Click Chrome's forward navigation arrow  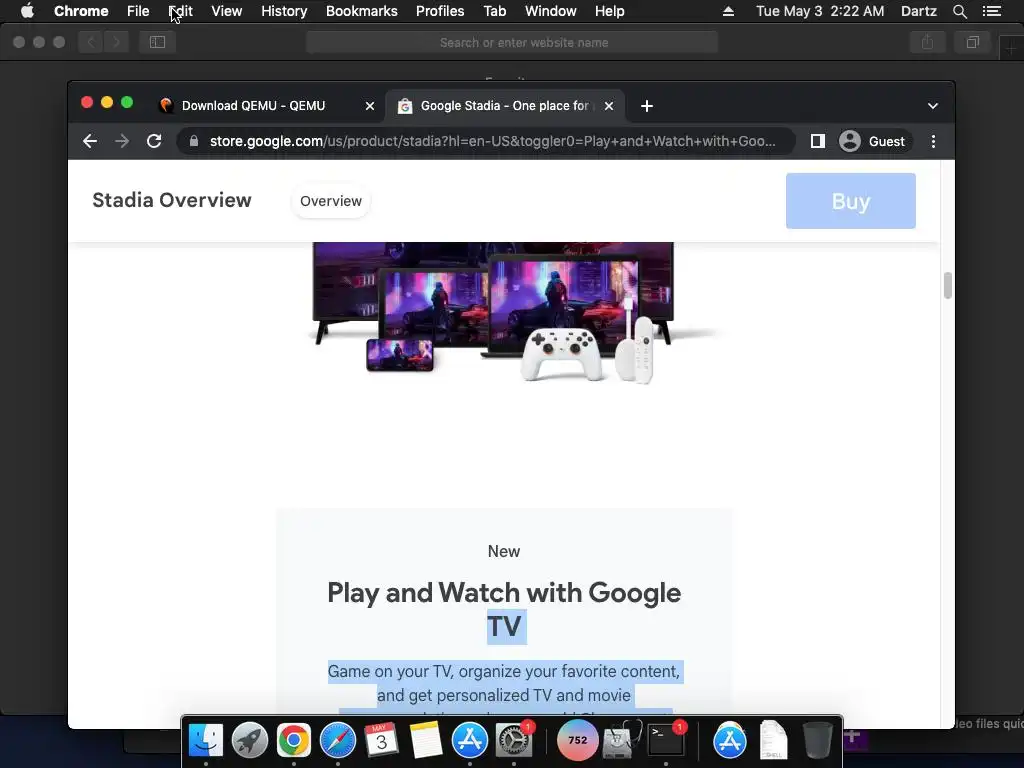122,141
